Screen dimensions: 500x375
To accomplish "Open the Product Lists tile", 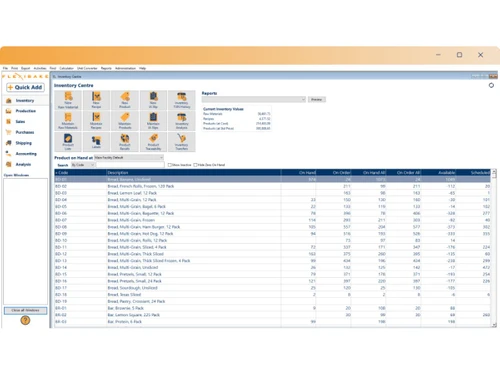I will coord(68,142).
